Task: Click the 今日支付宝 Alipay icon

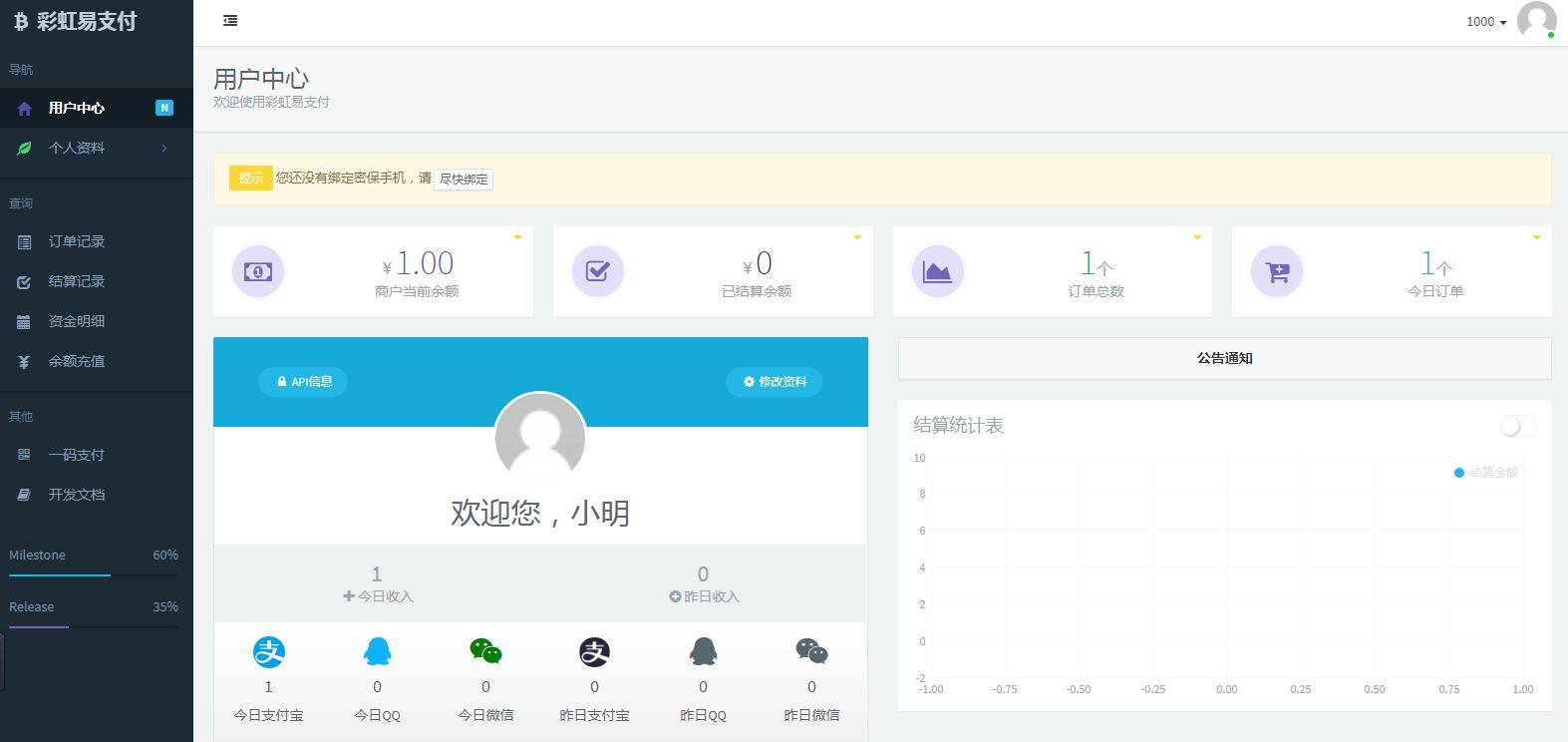Action: point(269,652)
